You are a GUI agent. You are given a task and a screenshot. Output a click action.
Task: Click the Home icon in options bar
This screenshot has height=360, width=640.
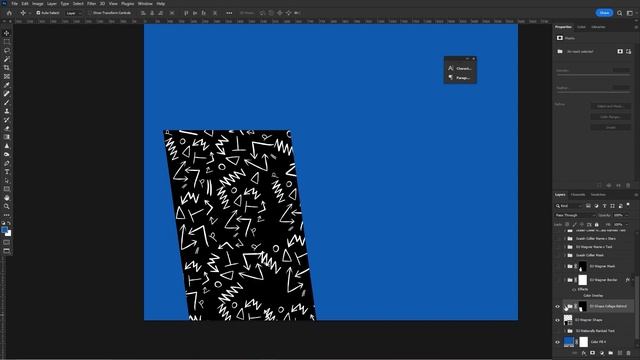pos(9,13)
